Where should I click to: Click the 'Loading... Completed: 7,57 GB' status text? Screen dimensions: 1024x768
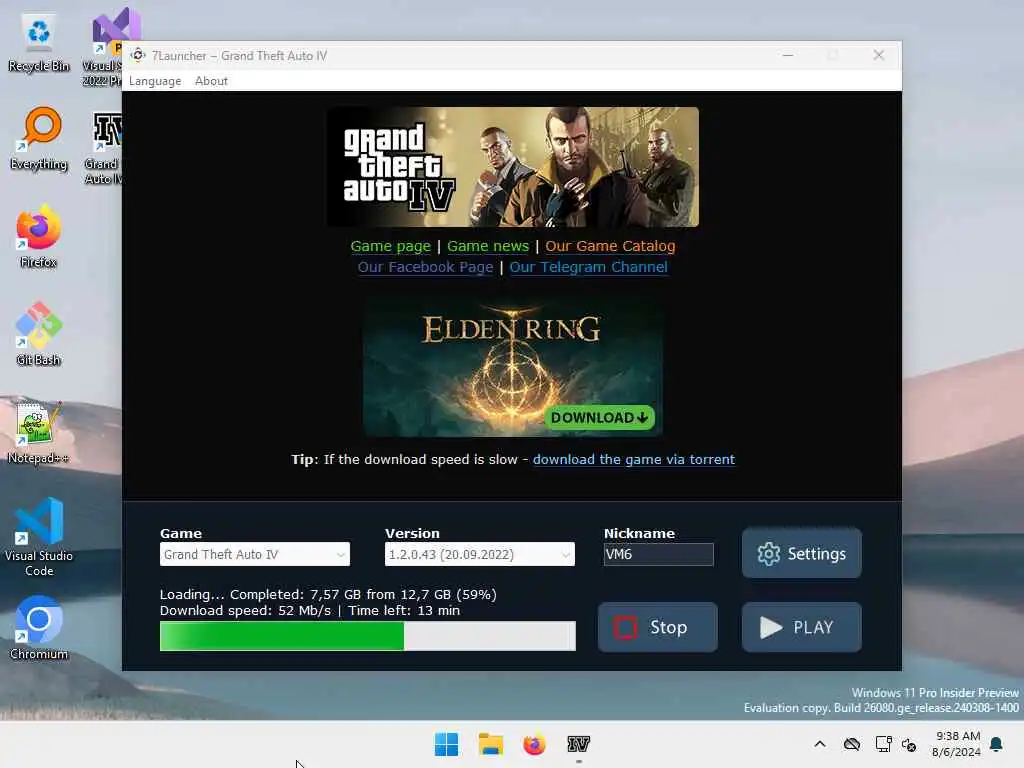click(328, 594)
